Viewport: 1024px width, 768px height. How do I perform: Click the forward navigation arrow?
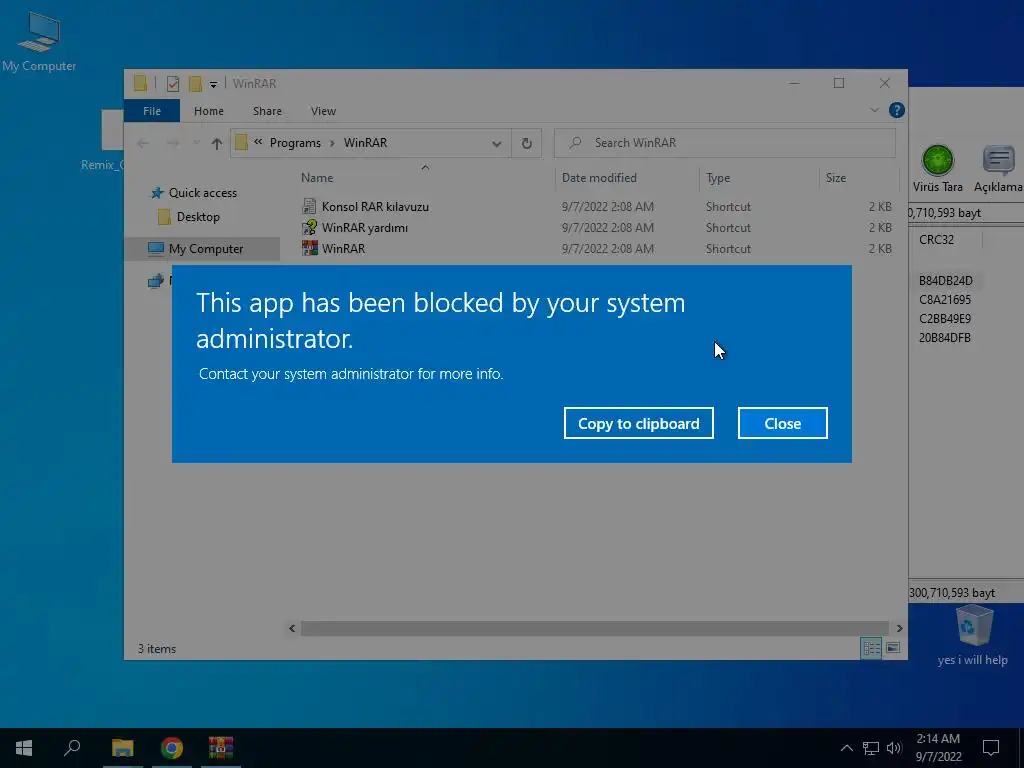point(172,143)
